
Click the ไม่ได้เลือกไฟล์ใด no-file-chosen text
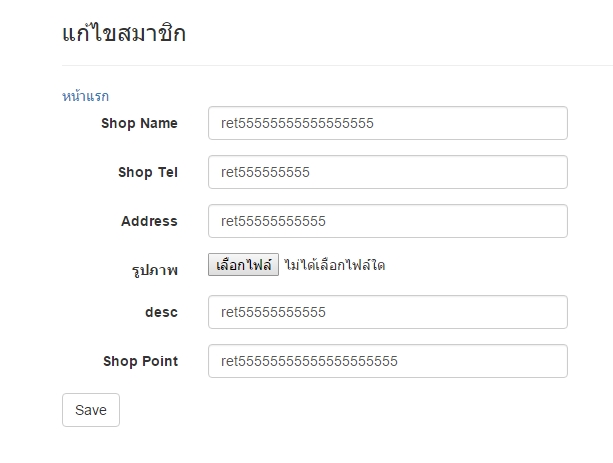coord(335,265)
